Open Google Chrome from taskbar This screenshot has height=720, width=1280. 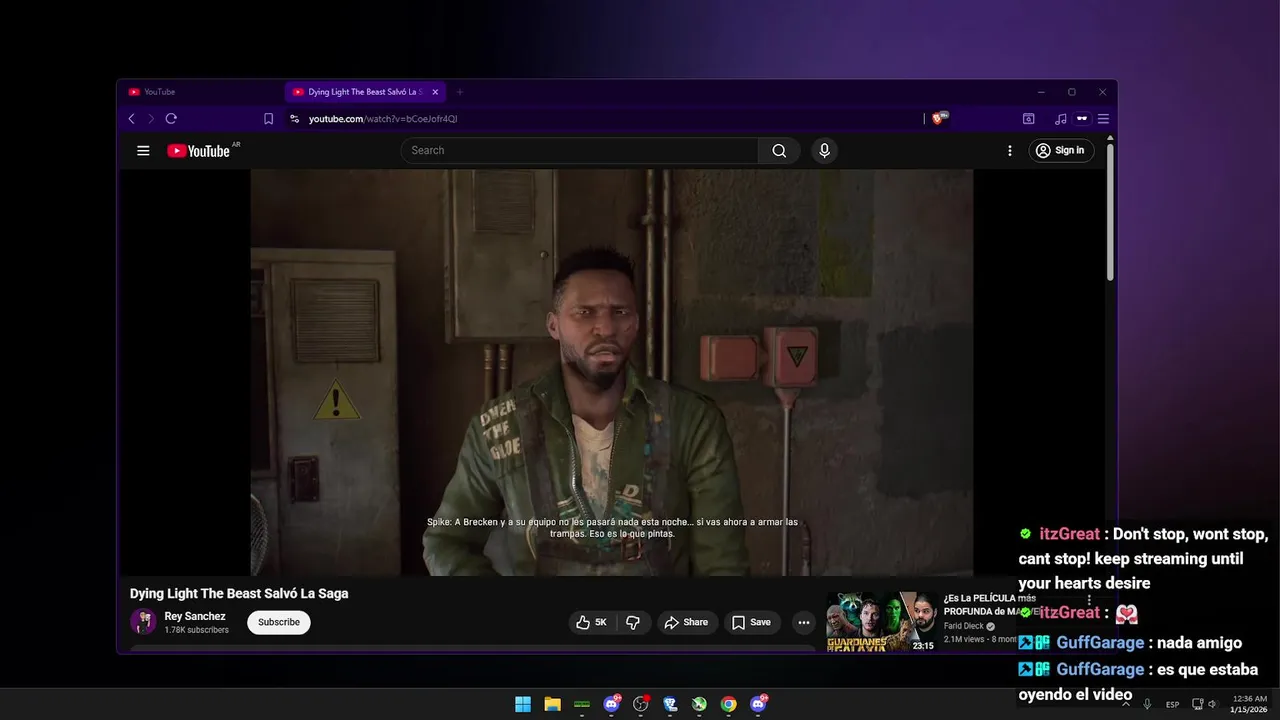coord(729,704)
